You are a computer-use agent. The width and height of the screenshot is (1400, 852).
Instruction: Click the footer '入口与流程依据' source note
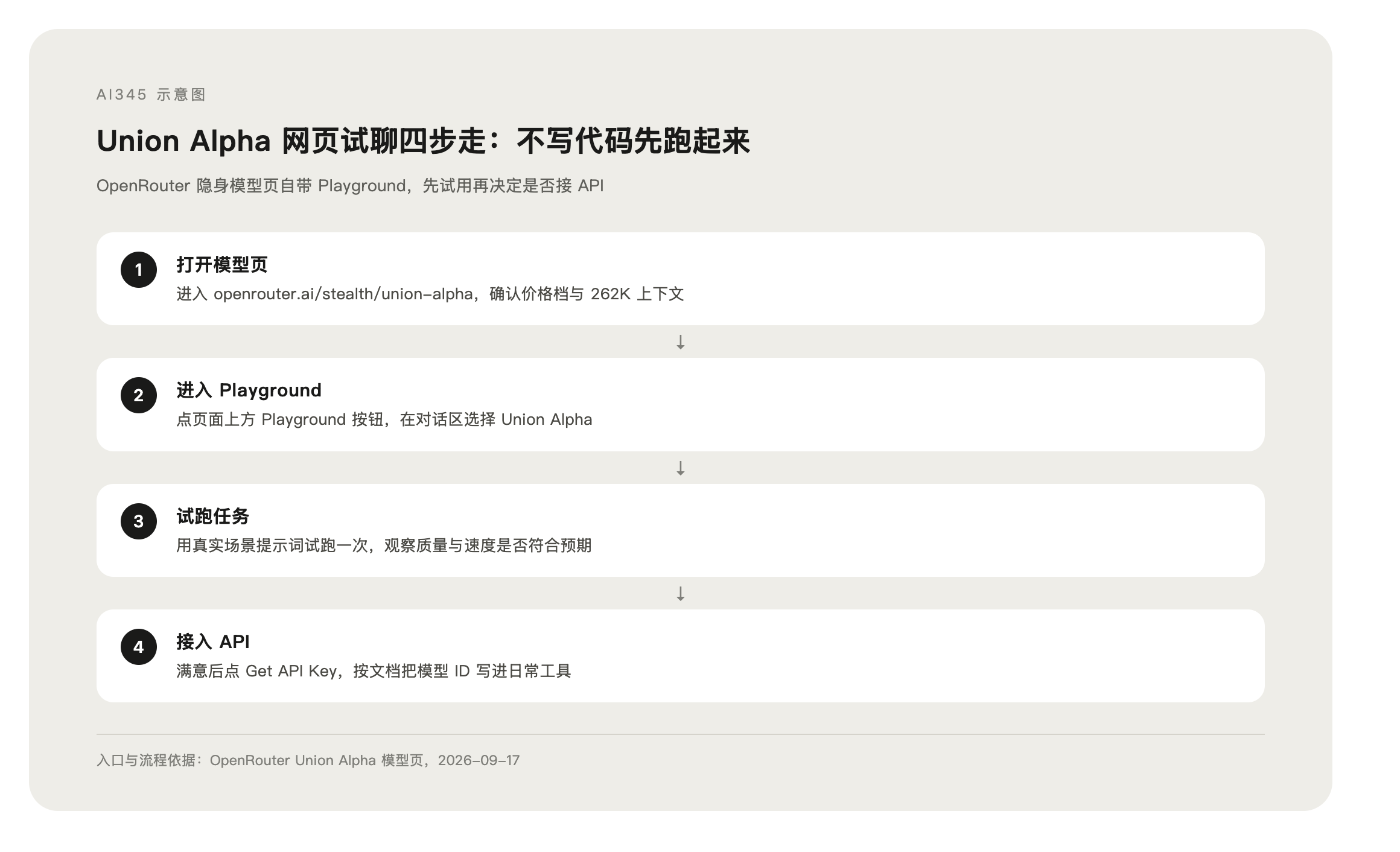(308, 760)
